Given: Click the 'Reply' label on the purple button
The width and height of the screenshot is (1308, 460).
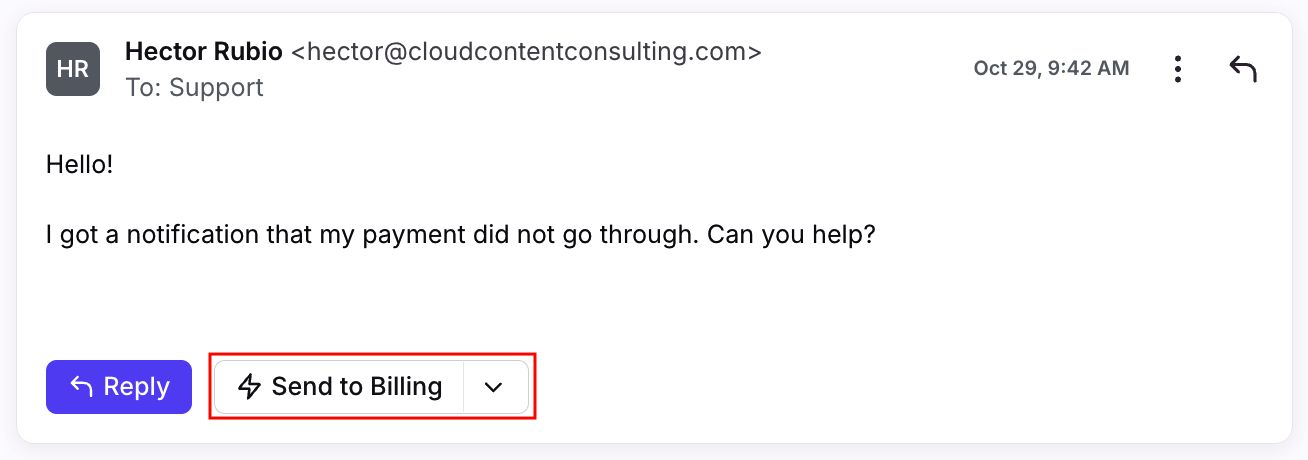Looking at the screenshot, I should pyautogui.click(x=136, y=387).
